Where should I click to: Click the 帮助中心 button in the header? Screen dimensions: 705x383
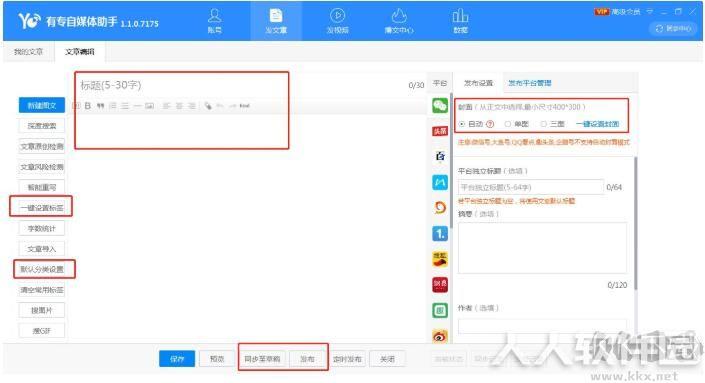click(x=673, y=28)
